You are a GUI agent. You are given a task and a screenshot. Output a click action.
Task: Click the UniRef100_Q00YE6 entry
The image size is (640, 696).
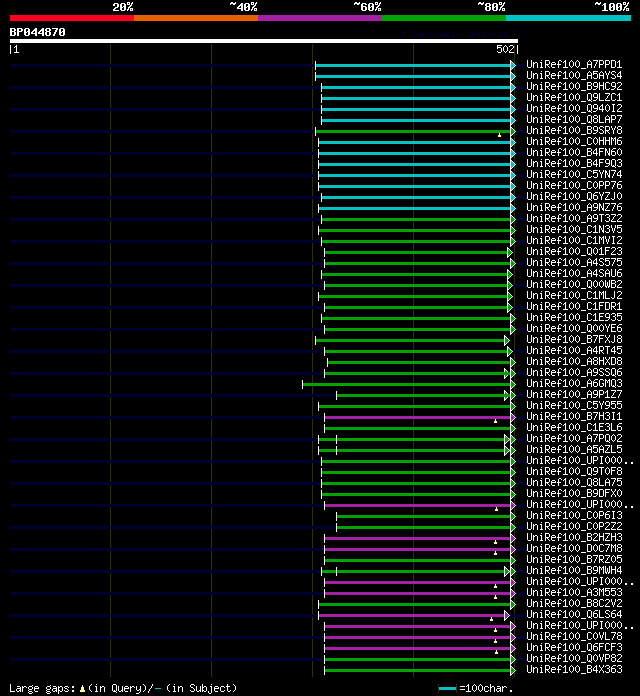click(574, 328)
